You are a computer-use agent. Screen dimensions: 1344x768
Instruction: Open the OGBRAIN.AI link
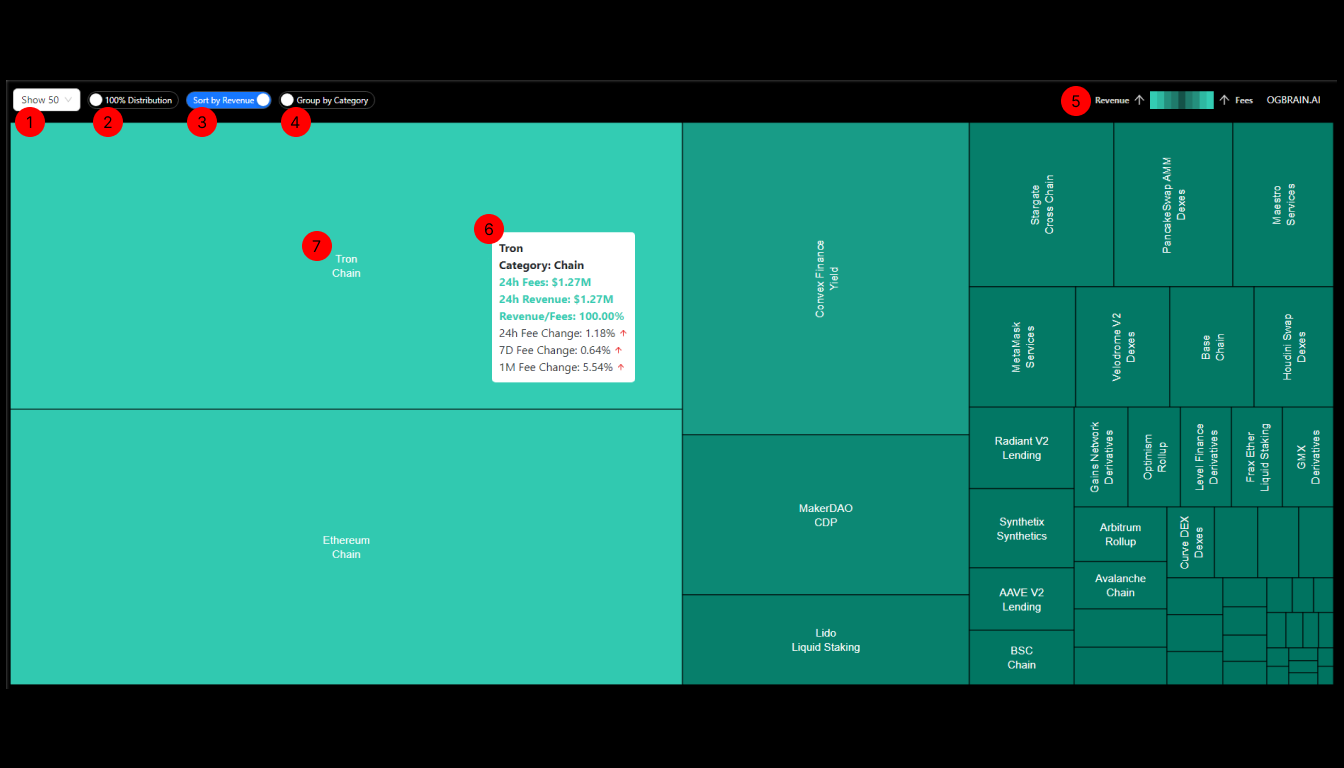[1293, 99]
